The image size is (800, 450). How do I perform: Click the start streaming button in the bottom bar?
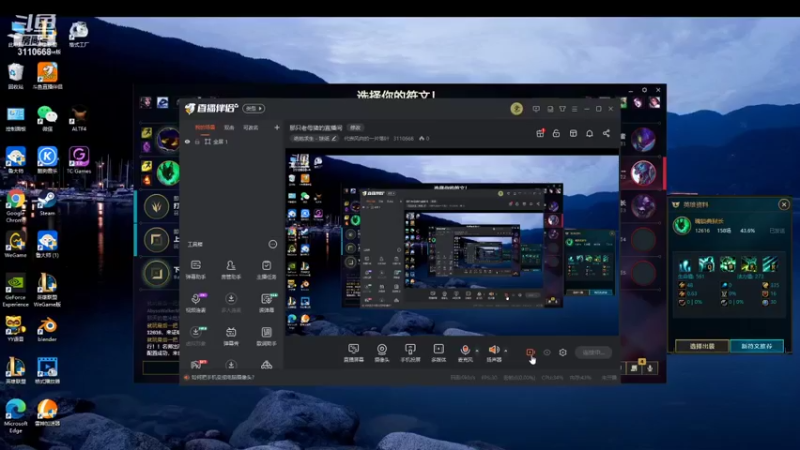pyautogui.click(x=593, y=353)
